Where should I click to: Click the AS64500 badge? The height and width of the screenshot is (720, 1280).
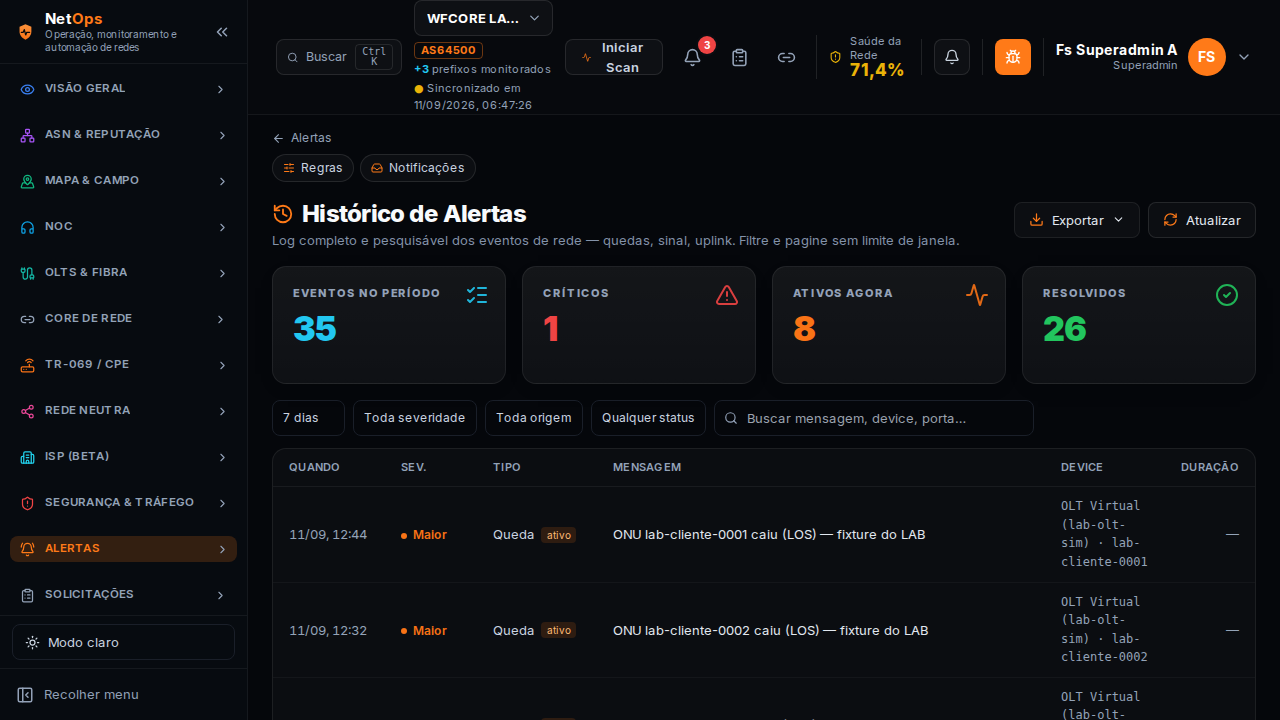pyautogui.click(x=449, y=50)
